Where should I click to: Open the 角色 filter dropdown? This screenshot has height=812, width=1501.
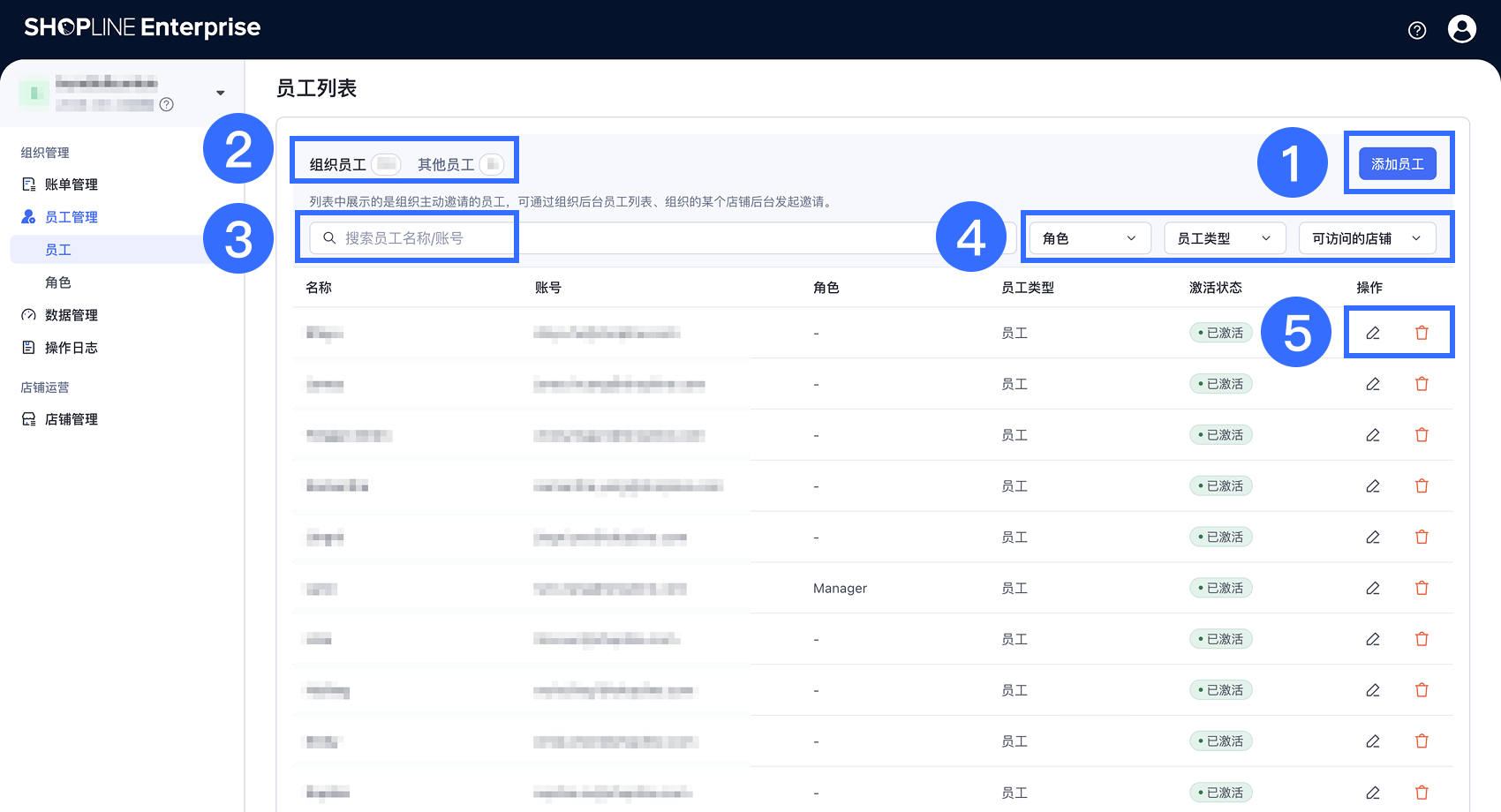(x=1090, y=238)
